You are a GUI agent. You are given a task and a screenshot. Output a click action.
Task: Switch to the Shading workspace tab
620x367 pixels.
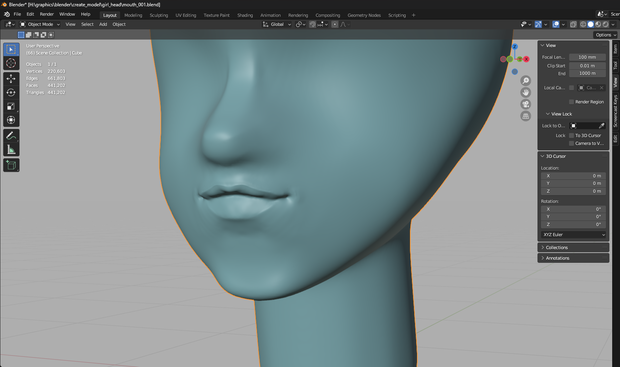coord(245,15)
